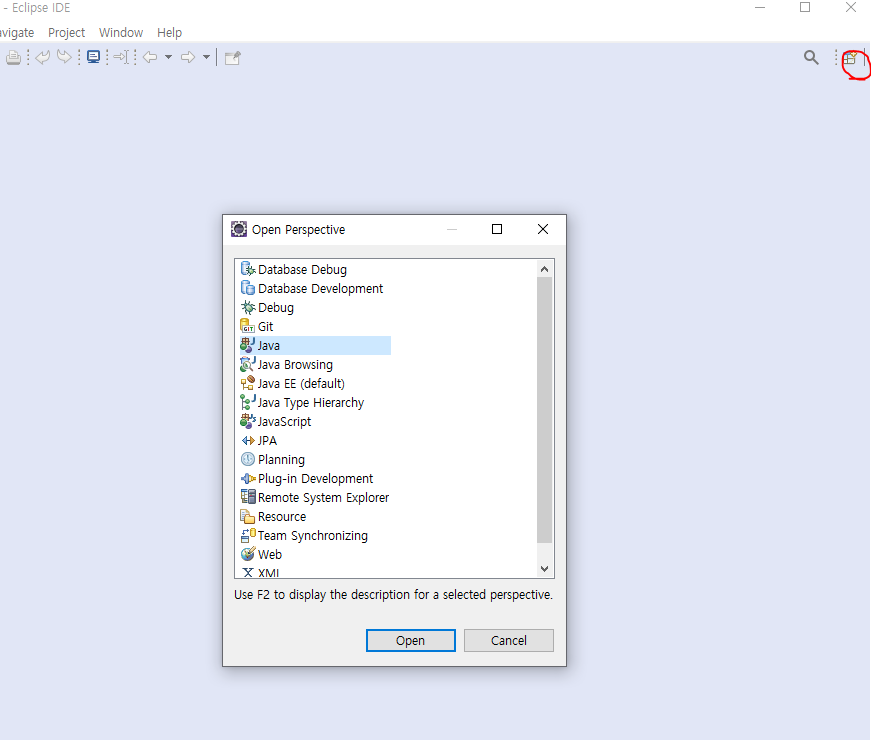Select the Java perspective icon
This screenshot has height=740, width=871.
click(247, 344)
